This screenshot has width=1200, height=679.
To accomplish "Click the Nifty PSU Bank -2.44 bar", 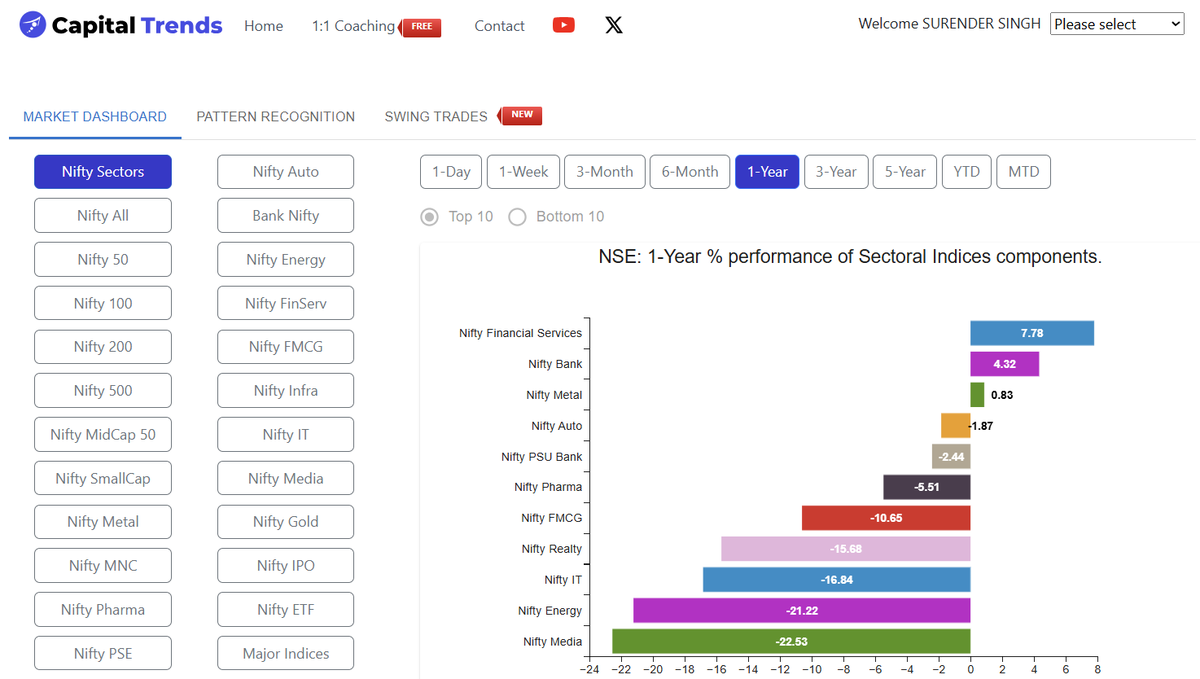I will (x=951, y=457).
